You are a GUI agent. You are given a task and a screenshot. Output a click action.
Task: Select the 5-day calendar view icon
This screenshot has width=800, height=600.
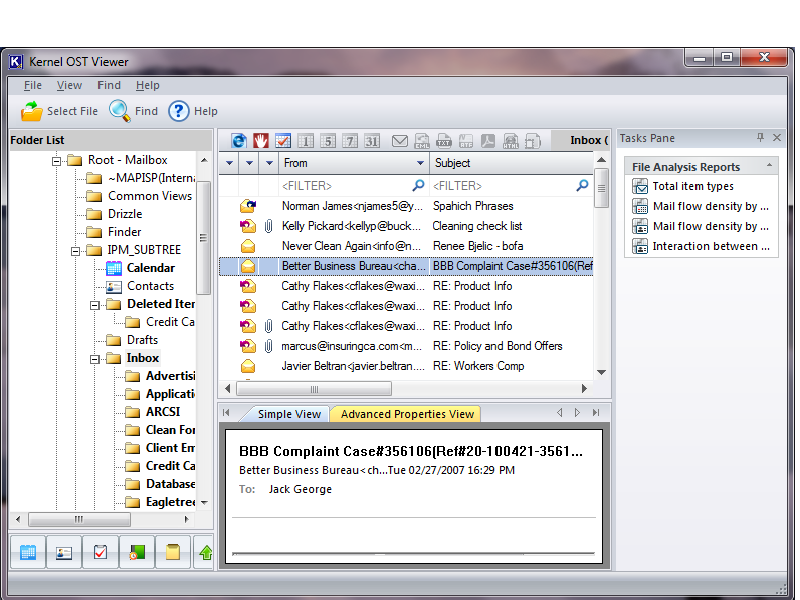tap(328, 140)
